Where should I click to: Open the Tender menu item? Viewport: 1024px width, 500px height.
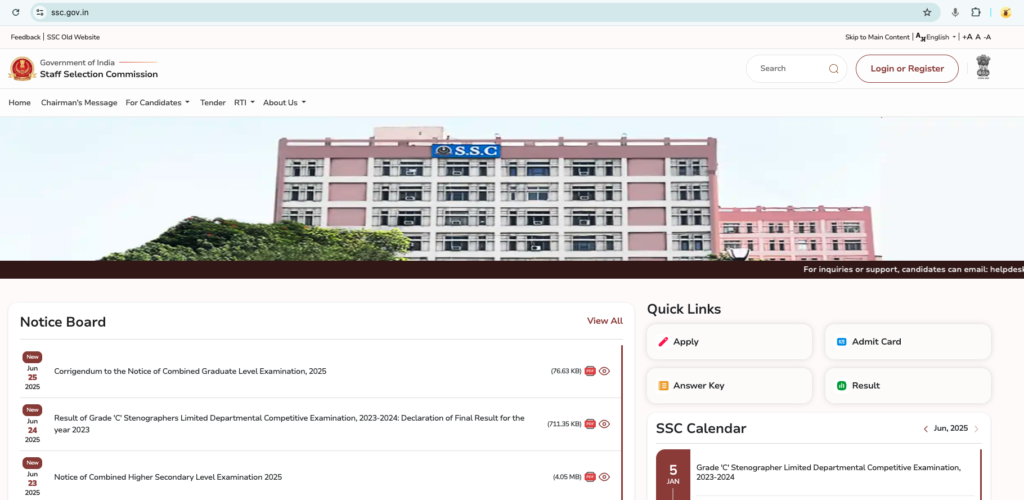pyautogui.click(x=213, y=102)
